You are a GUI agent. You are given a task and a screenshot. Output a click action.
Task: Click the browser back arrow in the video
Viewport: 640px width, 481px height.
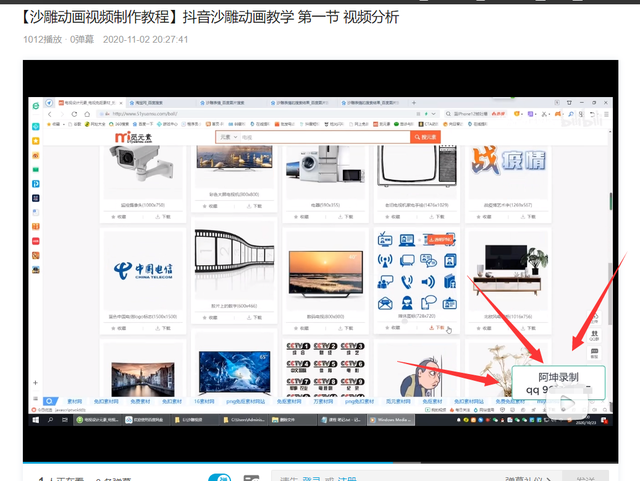50,114
